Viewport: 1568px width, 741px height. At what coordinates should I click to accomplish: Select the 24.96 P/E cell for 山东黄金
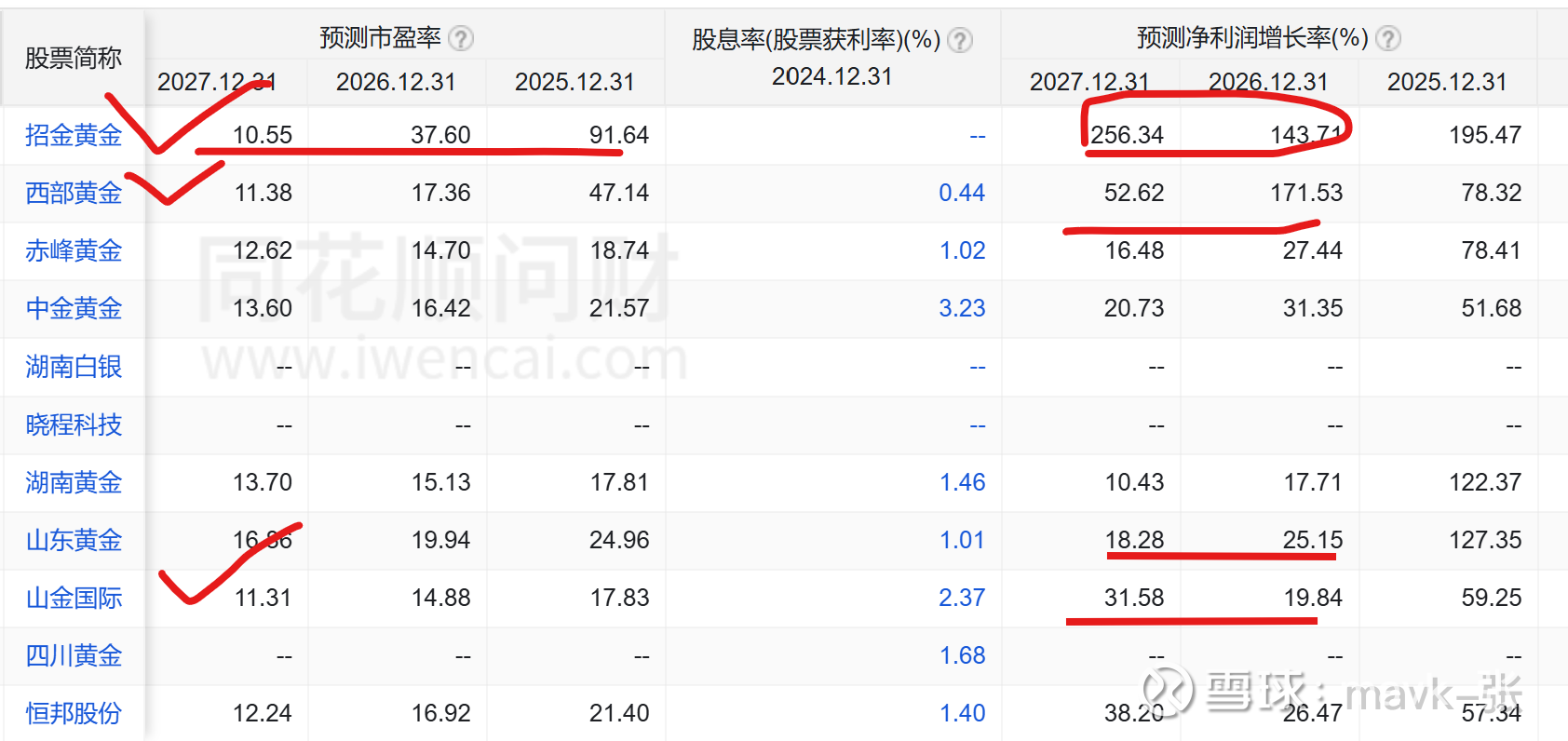point(619,540)
